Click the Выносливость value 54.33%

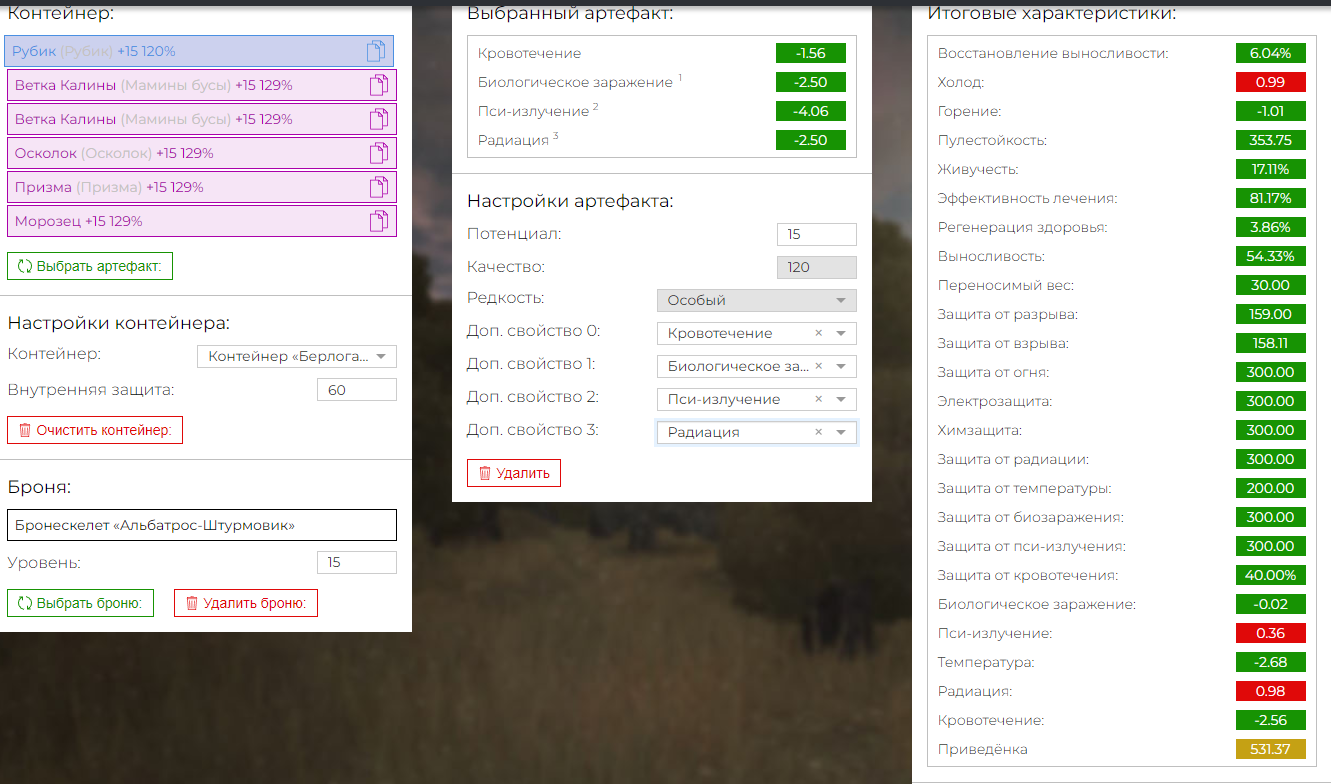pyautogui.click(x=1271, y=256)
